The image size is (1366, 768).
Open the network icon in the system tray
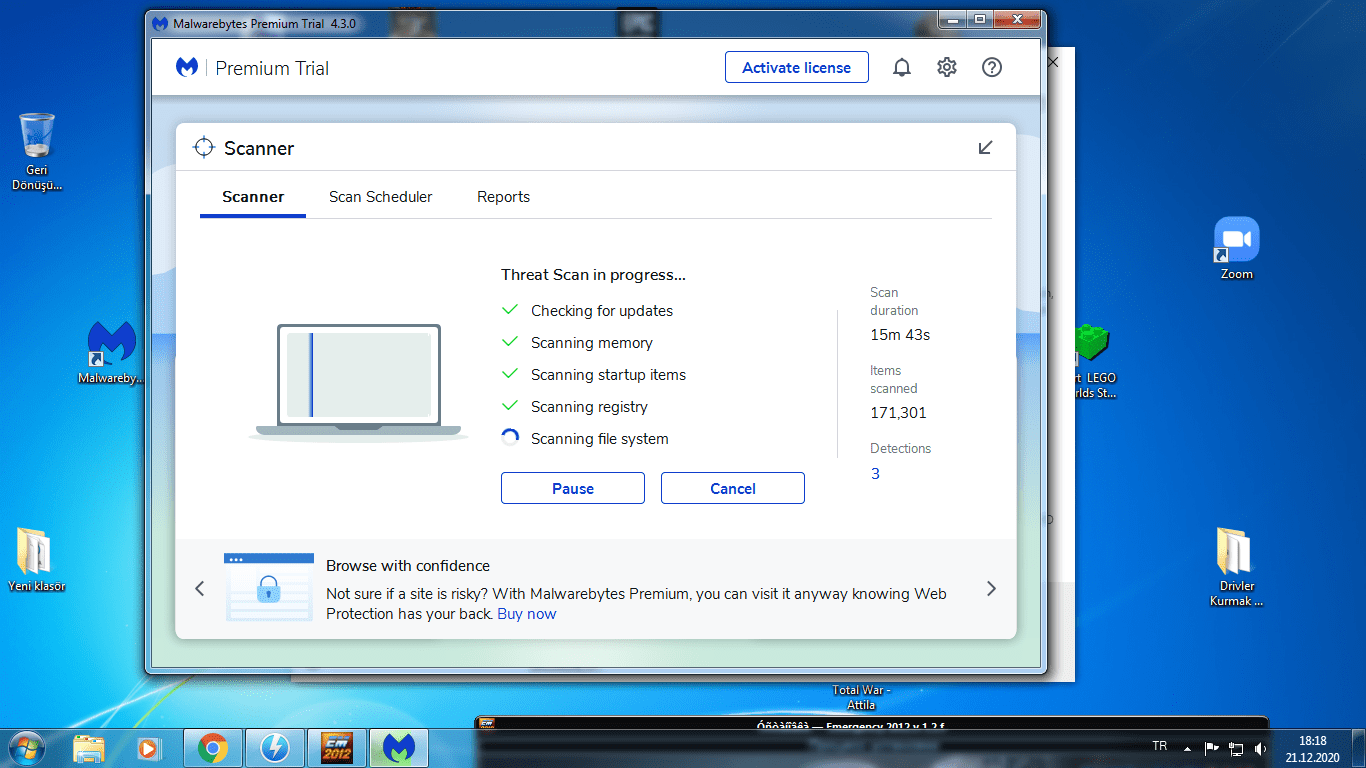(x=1236, y=748)
